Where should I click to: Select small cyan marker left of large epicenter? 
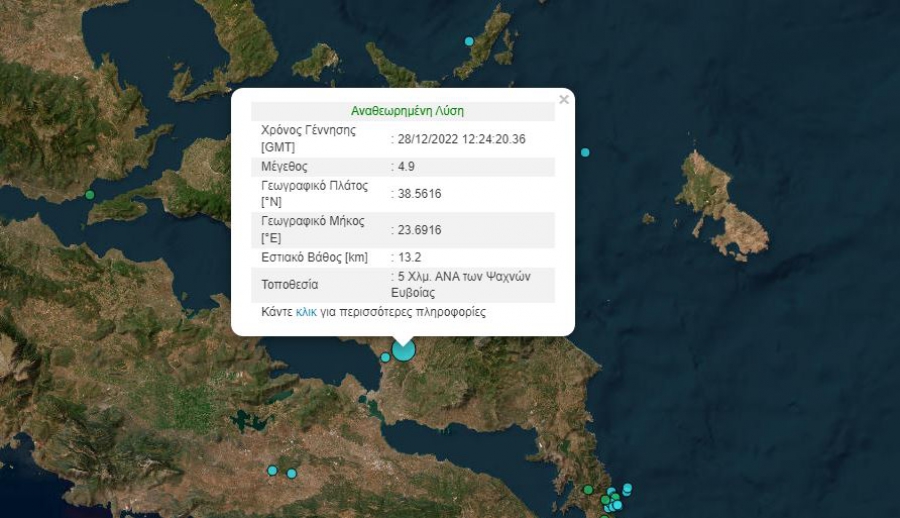[385, 357]
